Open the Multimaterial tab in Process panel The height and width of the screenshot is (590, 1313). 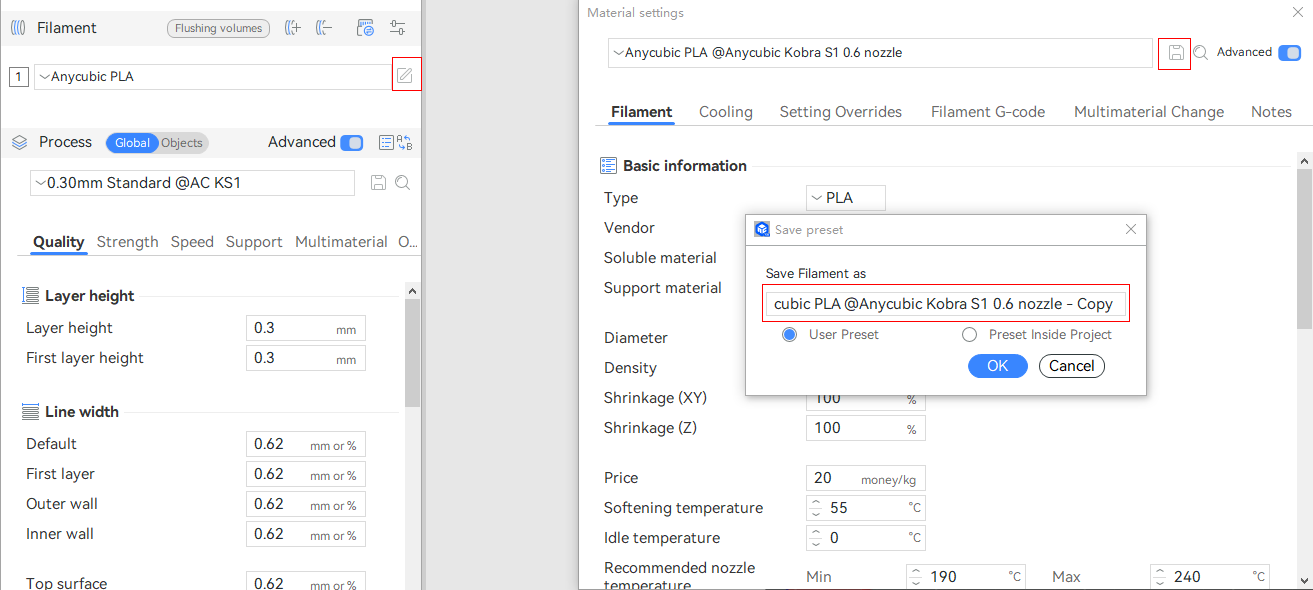pos(341,242)
